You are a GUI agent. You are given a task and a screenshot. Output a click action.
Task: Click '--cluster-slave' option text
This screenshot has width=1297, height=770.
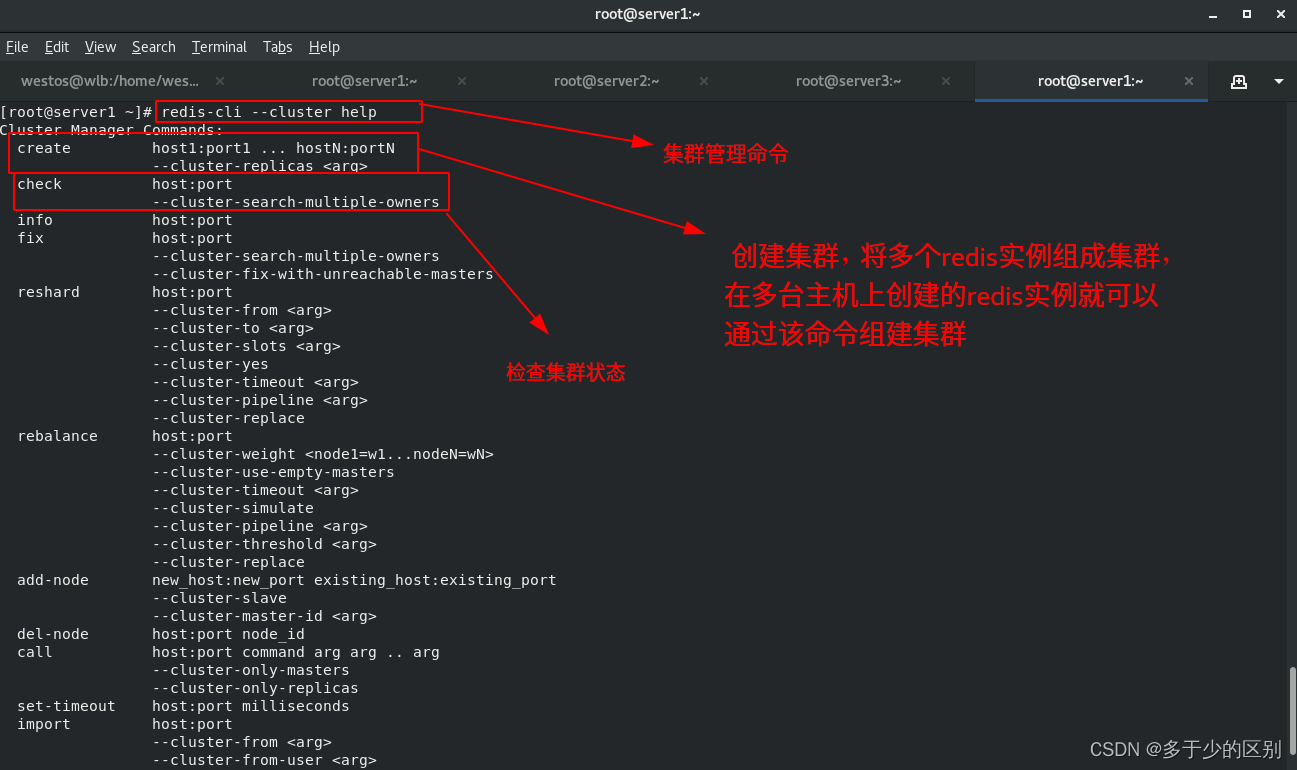click(220, 598)
